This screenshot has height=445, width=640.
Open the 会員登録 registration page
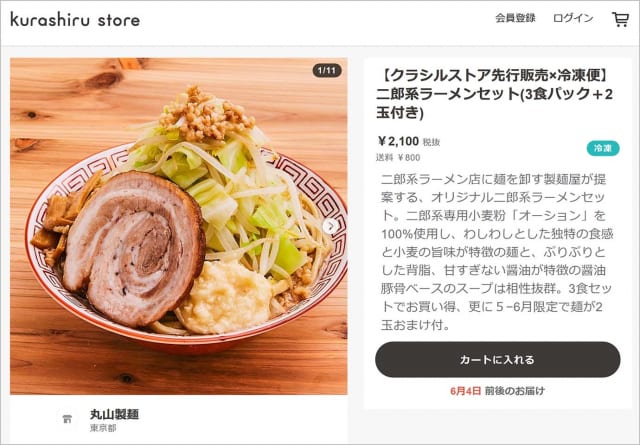click(x=515, y=18)
